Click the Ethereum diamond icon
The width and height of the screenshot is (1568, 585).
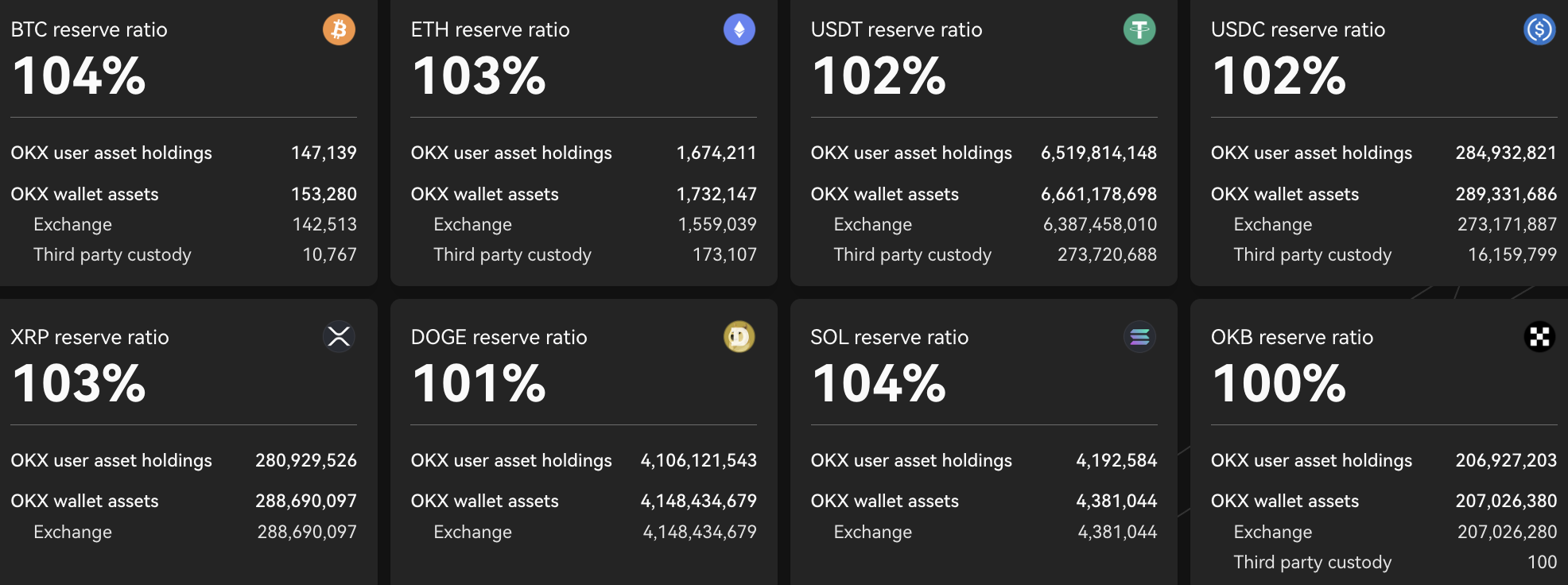point(739,30)
